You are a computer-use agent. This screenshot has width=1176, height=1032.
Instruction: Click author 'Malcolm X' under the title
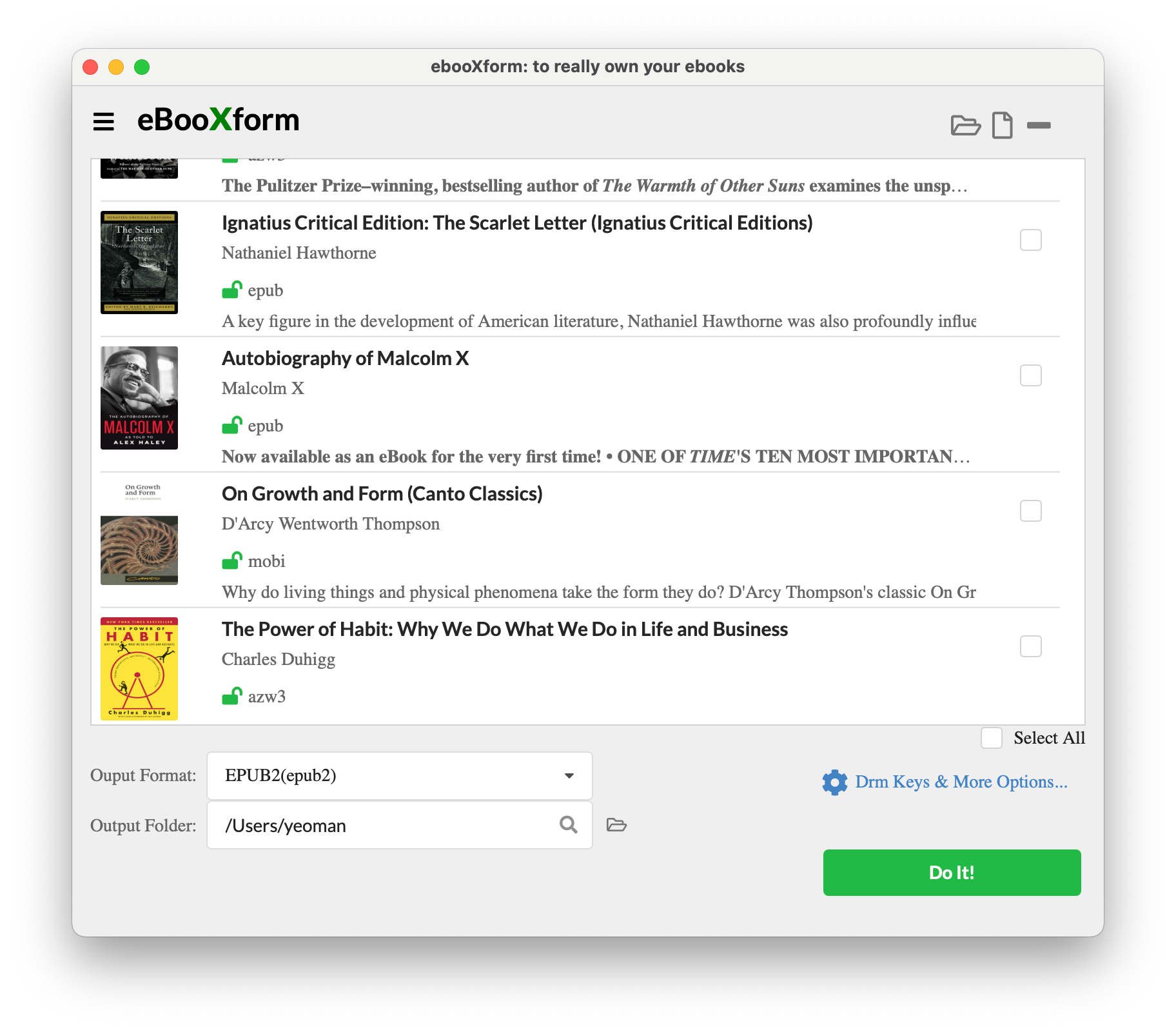263,388
